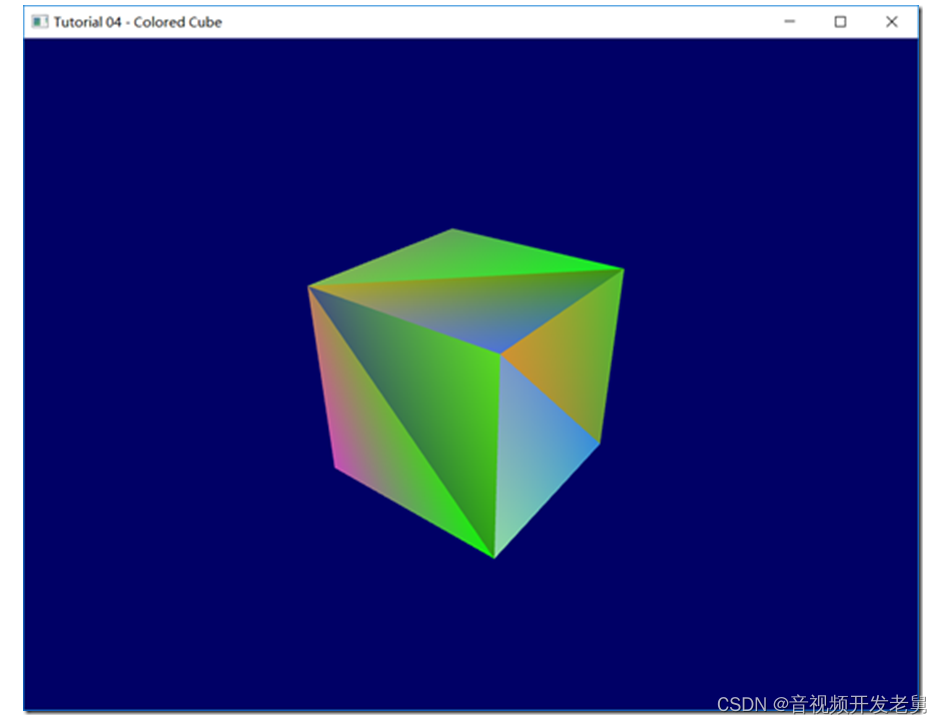Minimize the Tutorial 04 window
The height and width of the screenshot is (725, 942).
pos(789,21)
